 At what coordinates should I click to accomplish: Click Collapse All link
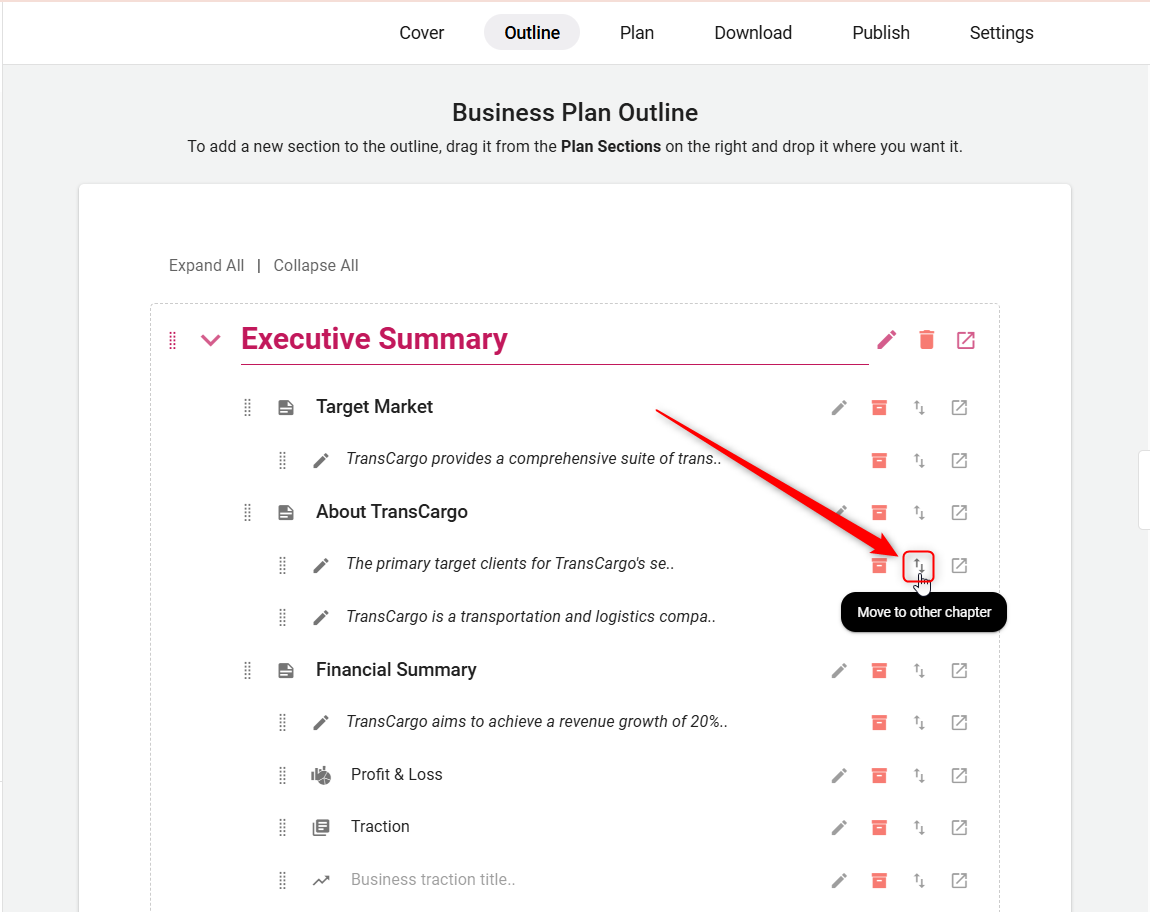316,265
